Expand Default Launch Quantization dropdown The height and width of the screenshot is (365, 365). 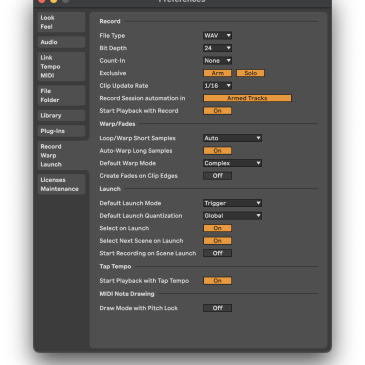point(232,216)
